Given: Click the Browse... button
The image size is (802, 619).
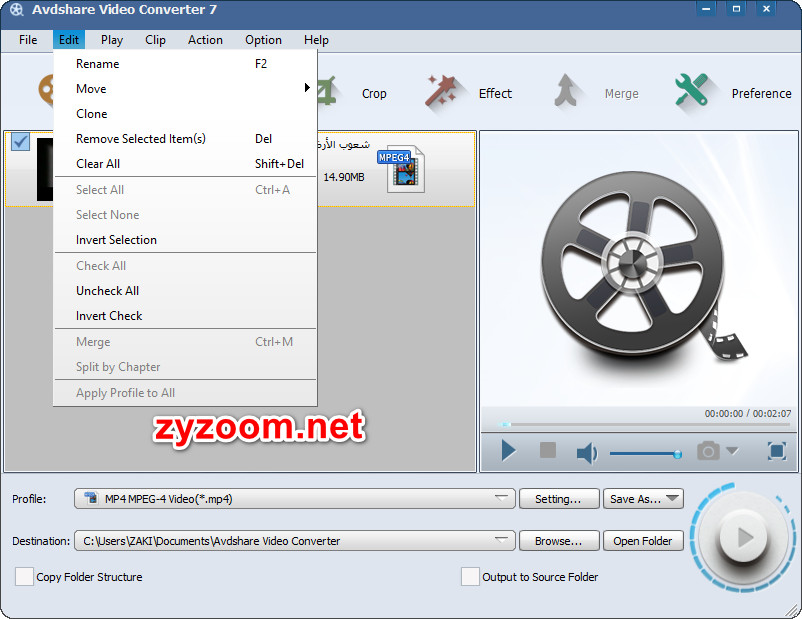Looking at the screenshot, I should pos(559,541).
